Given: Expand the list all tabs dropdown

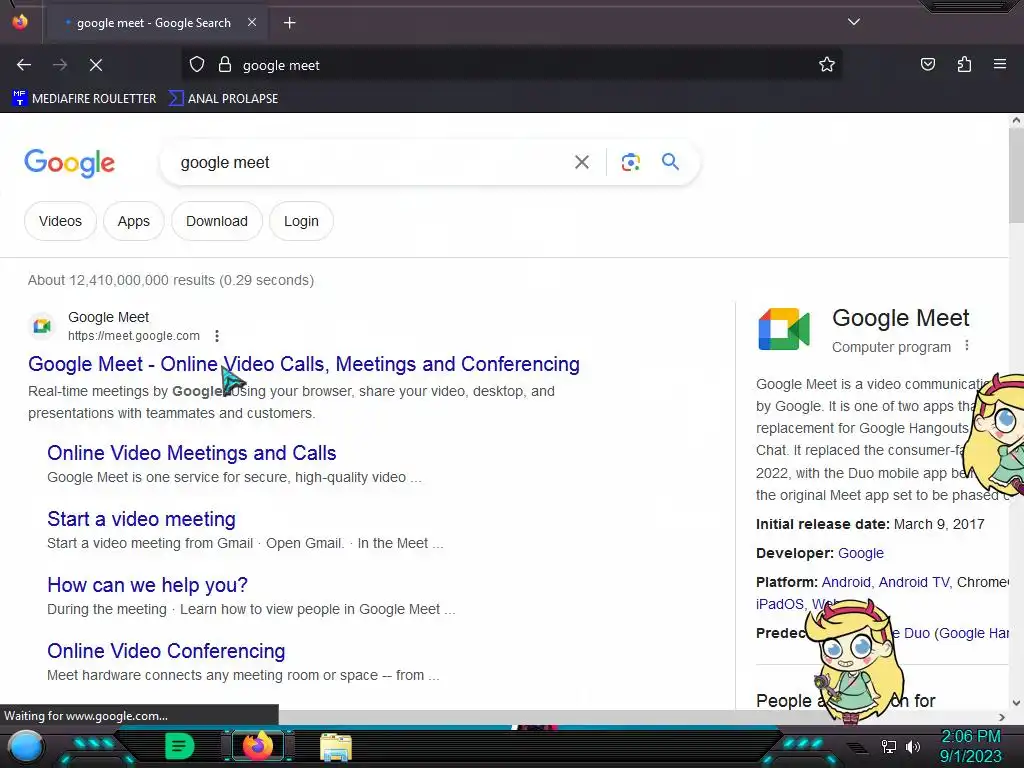Looking at the screenshot, I should pyautogui.click(x=854, y=22).
